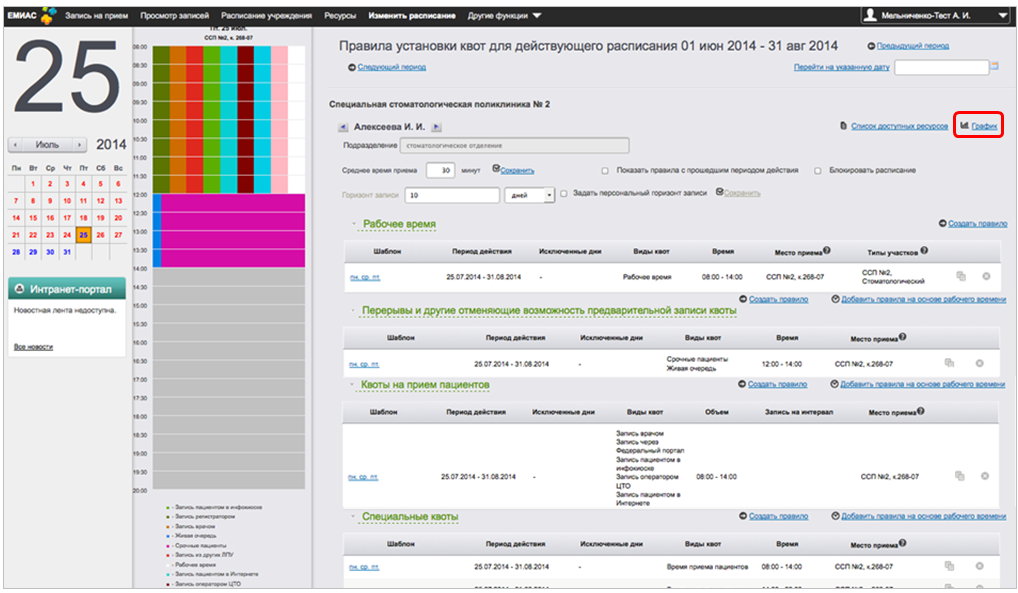Click Все новости link
Viewport: 1018px width, 593px height.
pyautogui.click(x=34, y=347)
